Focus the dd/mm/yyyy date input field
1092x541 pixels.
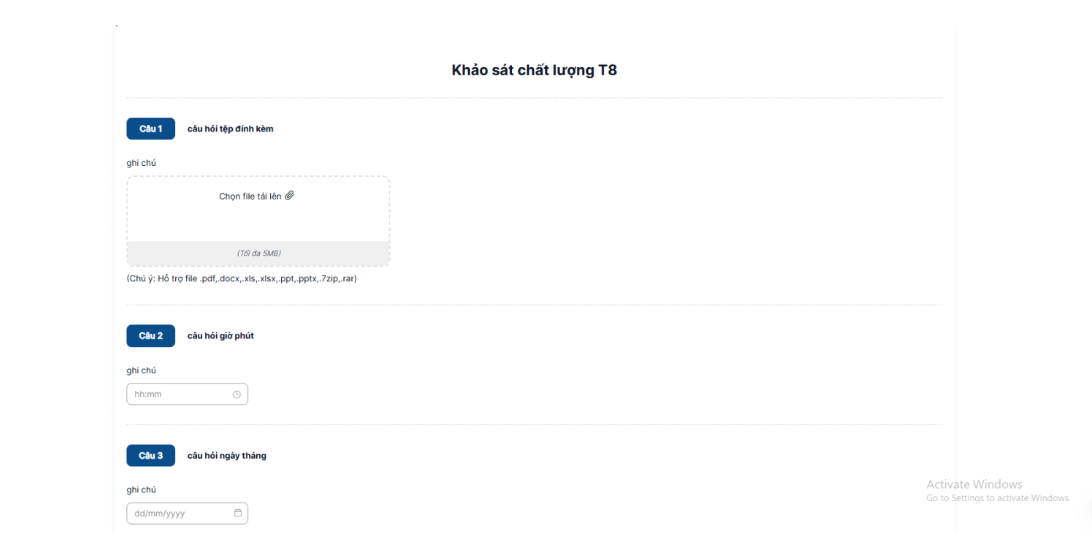click(180, 513)
